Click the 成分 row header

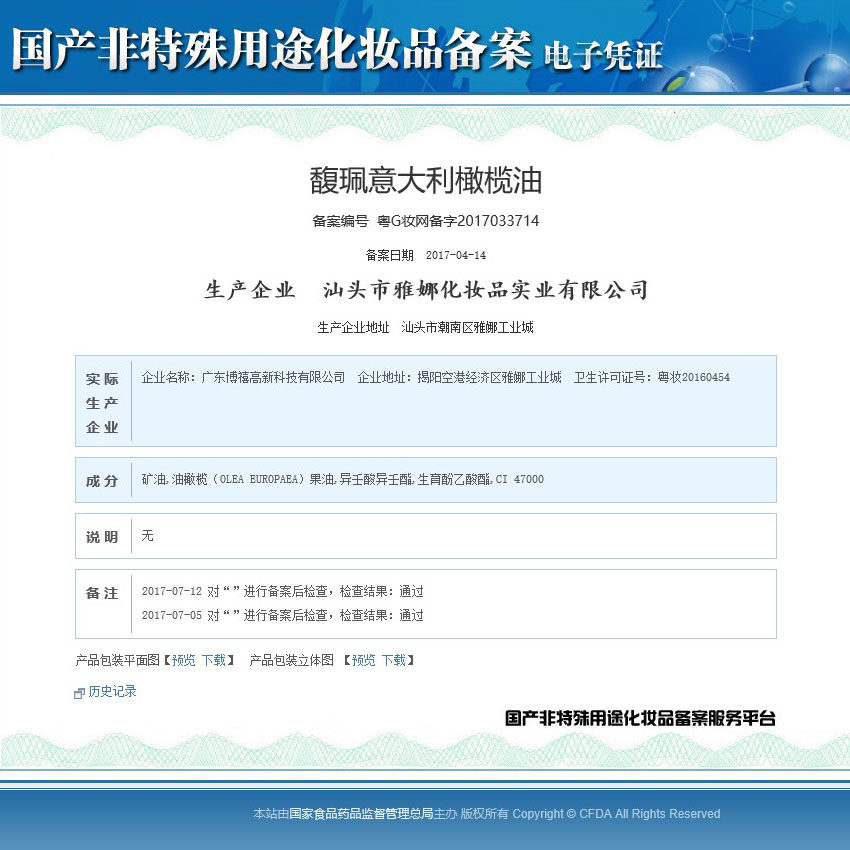pos(102,480)
